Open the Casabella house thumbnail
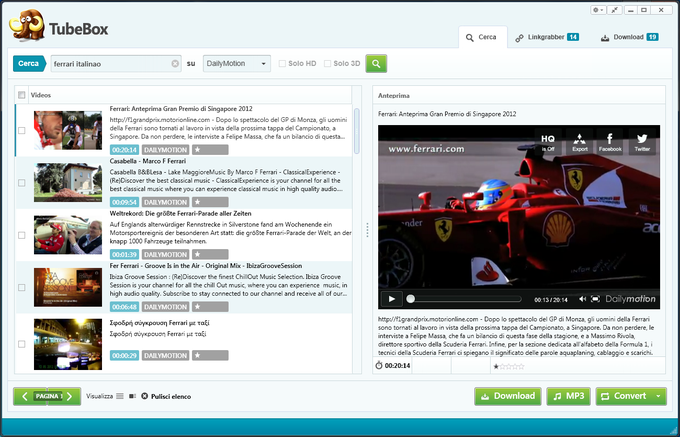680x437 pixels. [68, 183]
